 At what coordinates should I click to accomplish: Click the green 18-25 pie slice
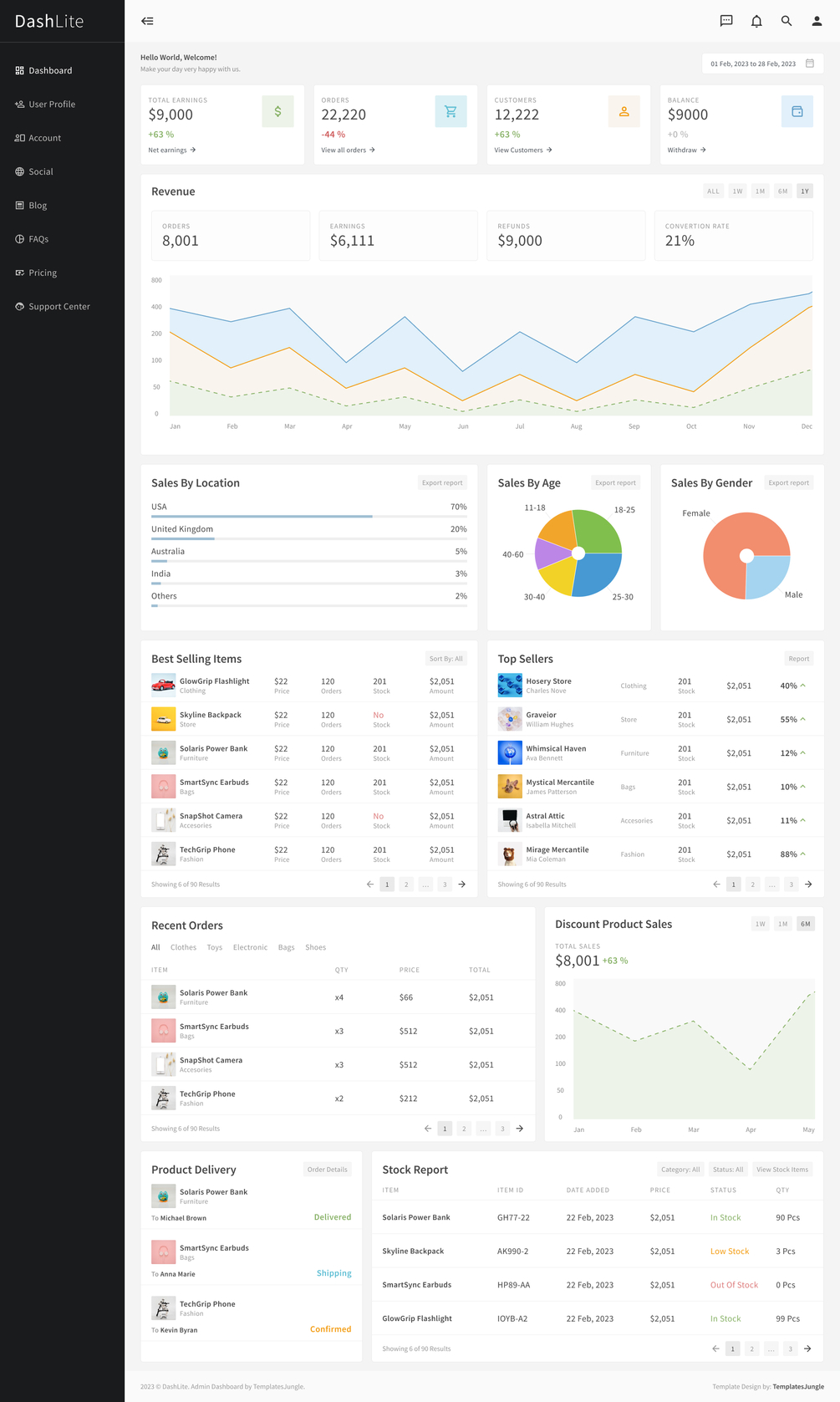[600, 531]
